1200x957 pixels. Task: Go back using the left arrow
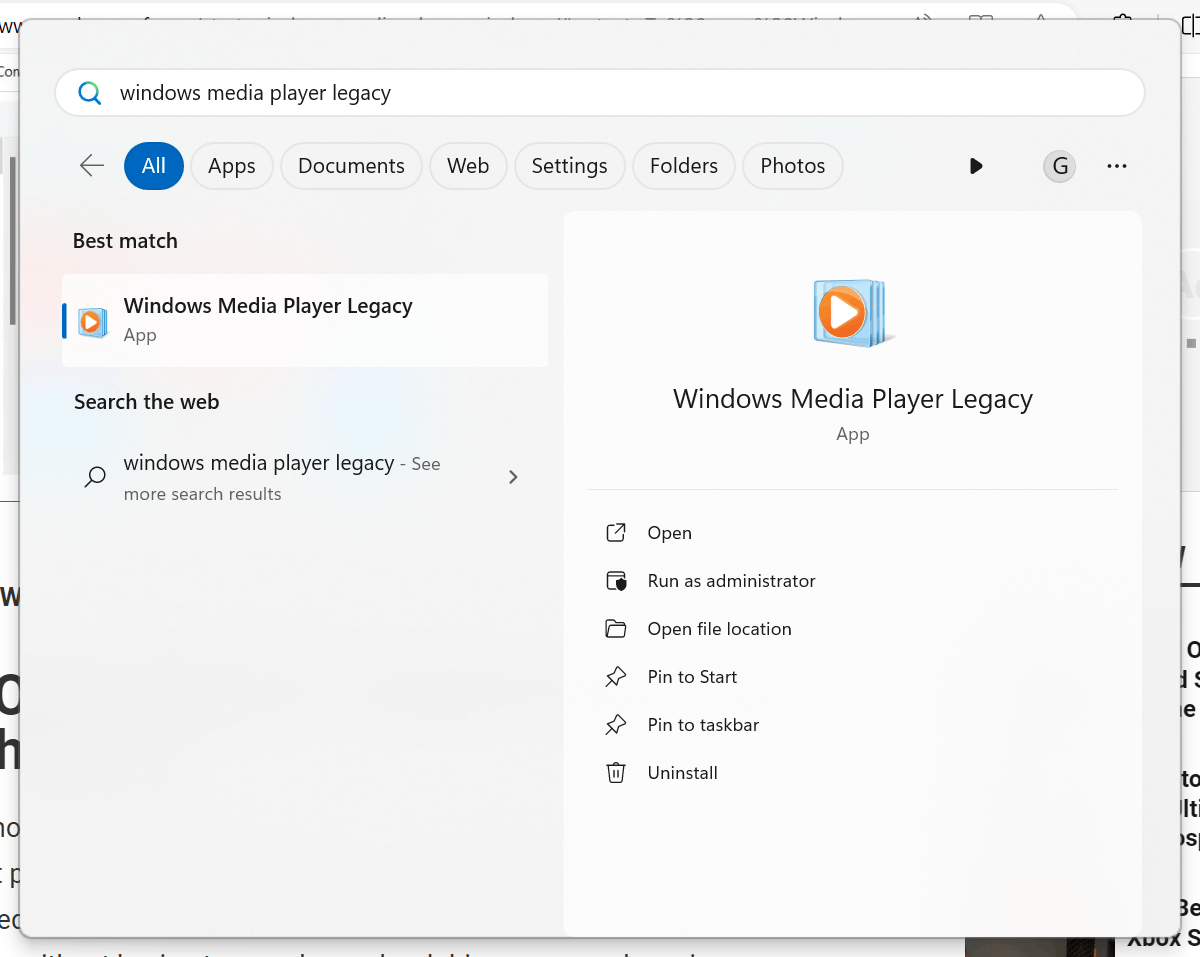pos(92,166)
